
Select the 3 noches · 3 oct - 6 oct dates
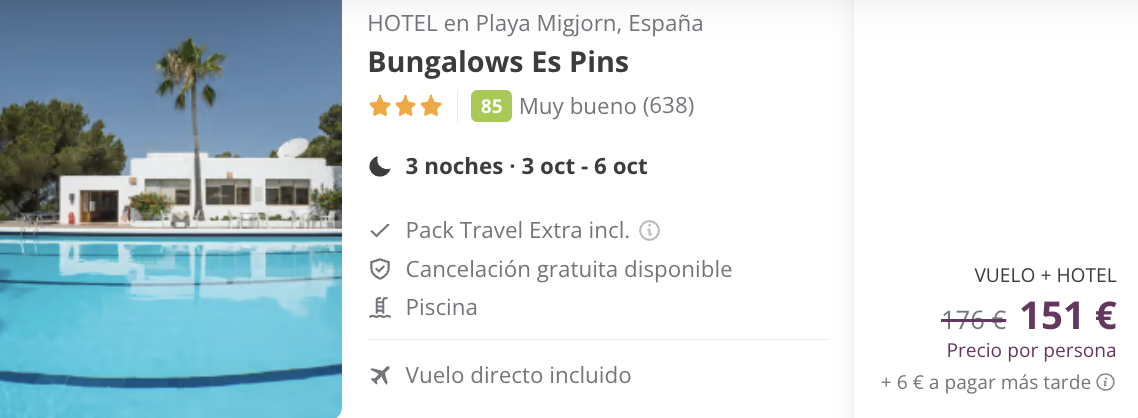click(526, 167)
